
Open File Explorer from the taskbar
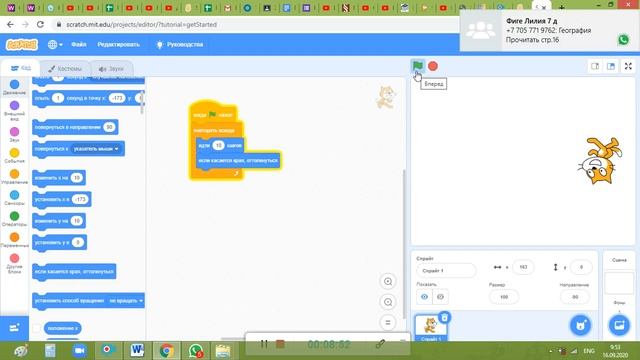pyautogui.click(x=223, y=351)
